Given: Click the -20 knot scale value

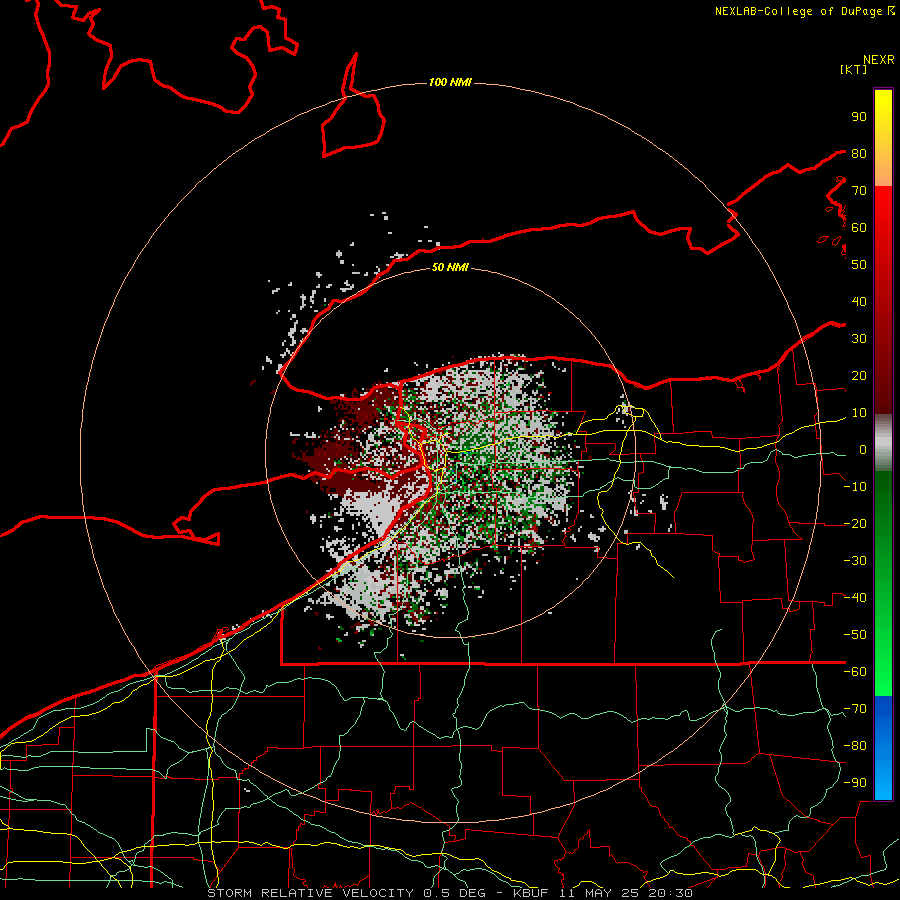Looking at the screenshot, I should 855,523.
